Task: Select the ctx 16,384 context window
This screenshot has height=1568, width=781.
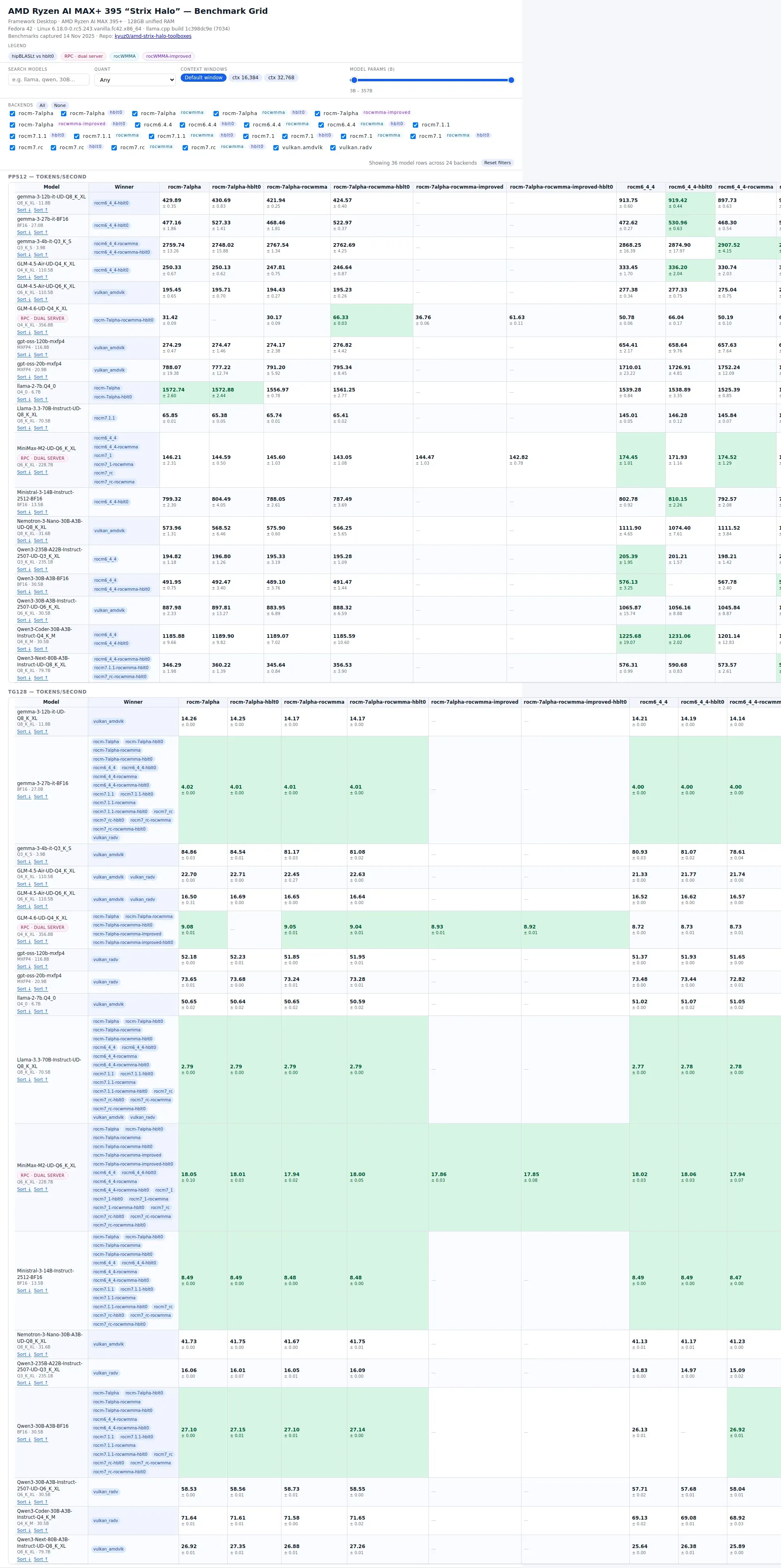Action: (245, 78)
